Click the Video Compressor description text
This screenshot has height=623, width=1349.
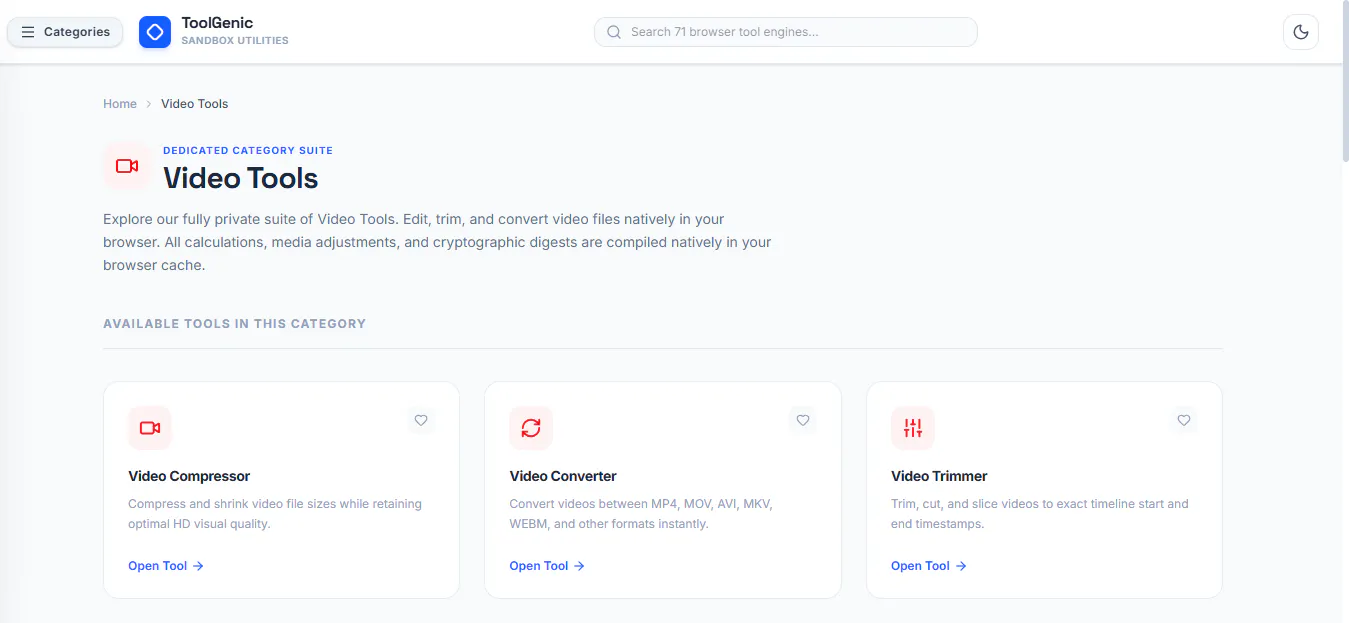pos(275,514)
